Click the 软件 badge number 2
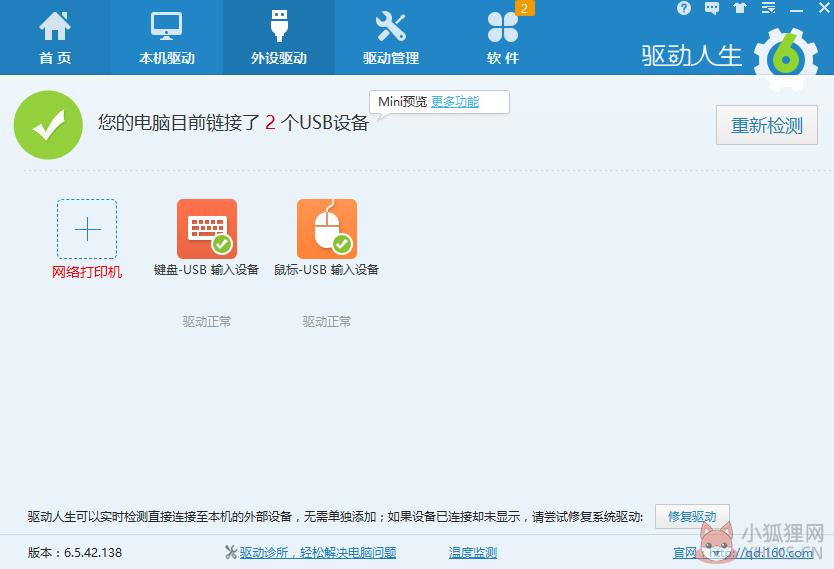 (x=524, y=8)
